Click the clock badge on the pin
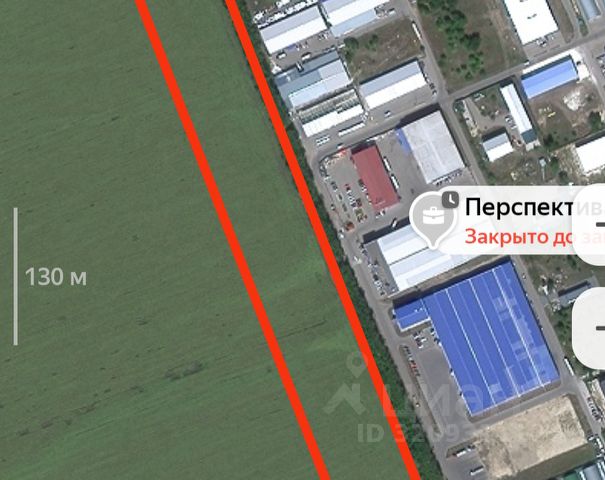Screen dimensions: 605x480 (450, 199)
